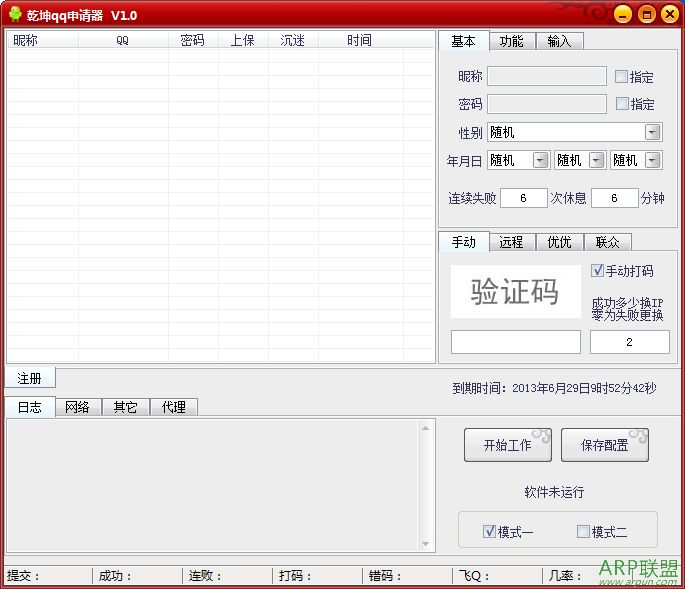
Task: Open the 网络 tab
Action: [x=78, y=407]
